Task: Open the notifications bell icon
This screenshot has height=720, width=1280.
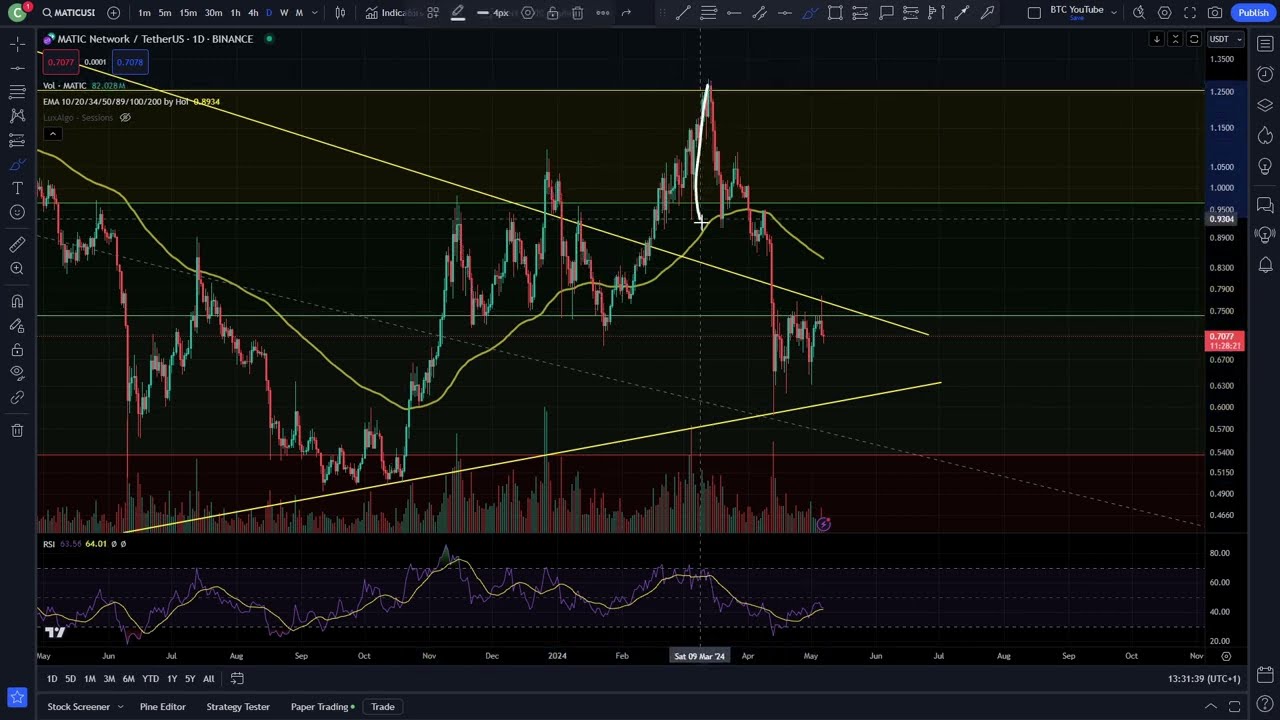Action: tap(1265, 265)
